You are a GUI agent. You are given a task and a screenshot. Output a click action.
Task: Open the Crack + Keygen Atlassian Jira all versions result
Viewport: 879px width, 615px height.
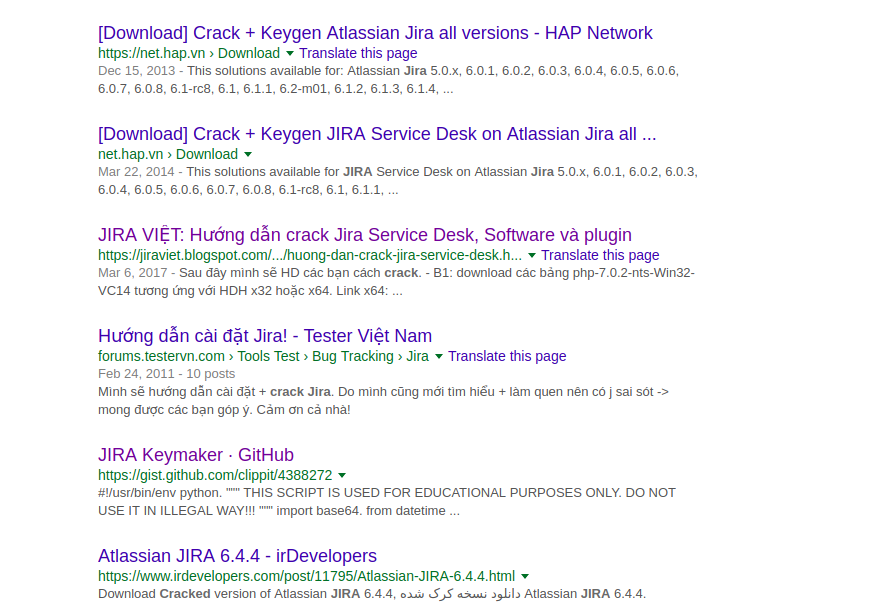tap(375, 33)
